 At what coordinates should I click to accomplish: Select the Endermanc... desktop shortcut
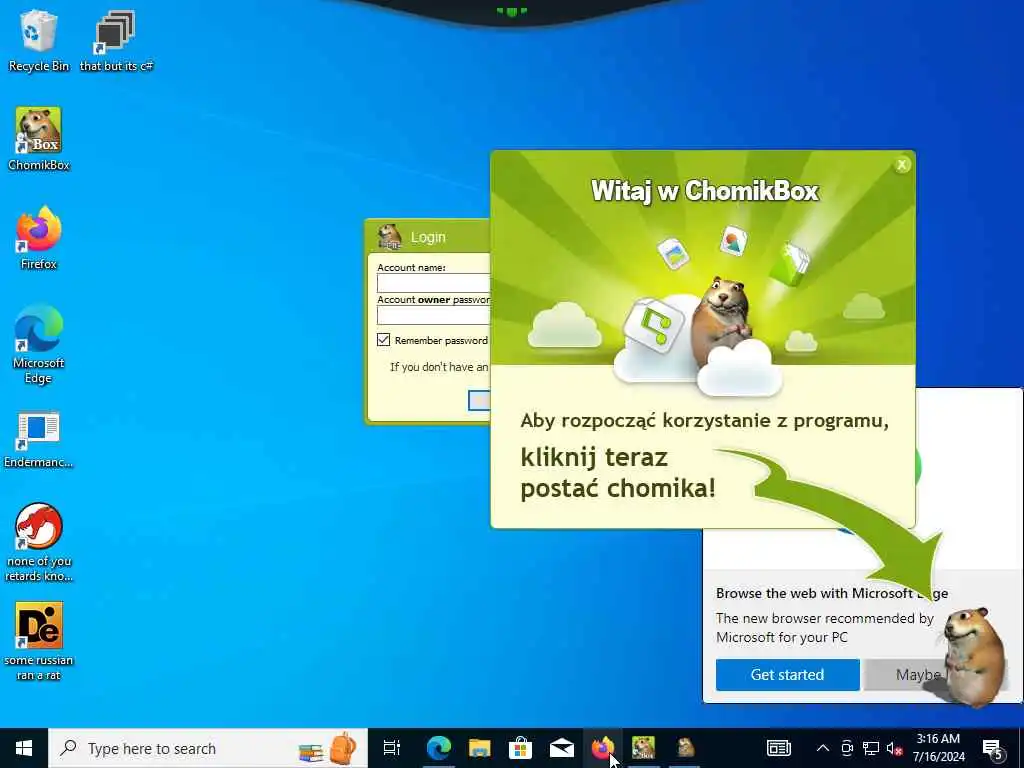pyautogui.click(x=39, y=439)
